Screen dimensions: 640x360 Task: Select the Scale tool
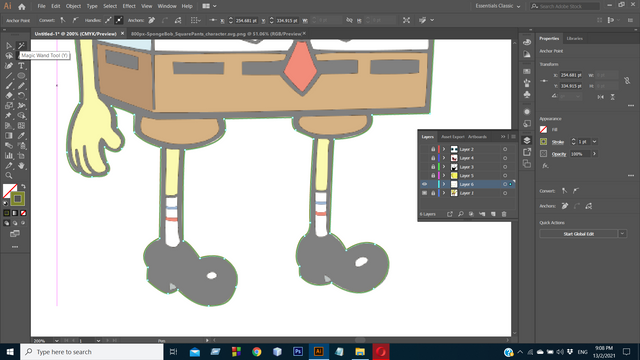coord(9,106)
